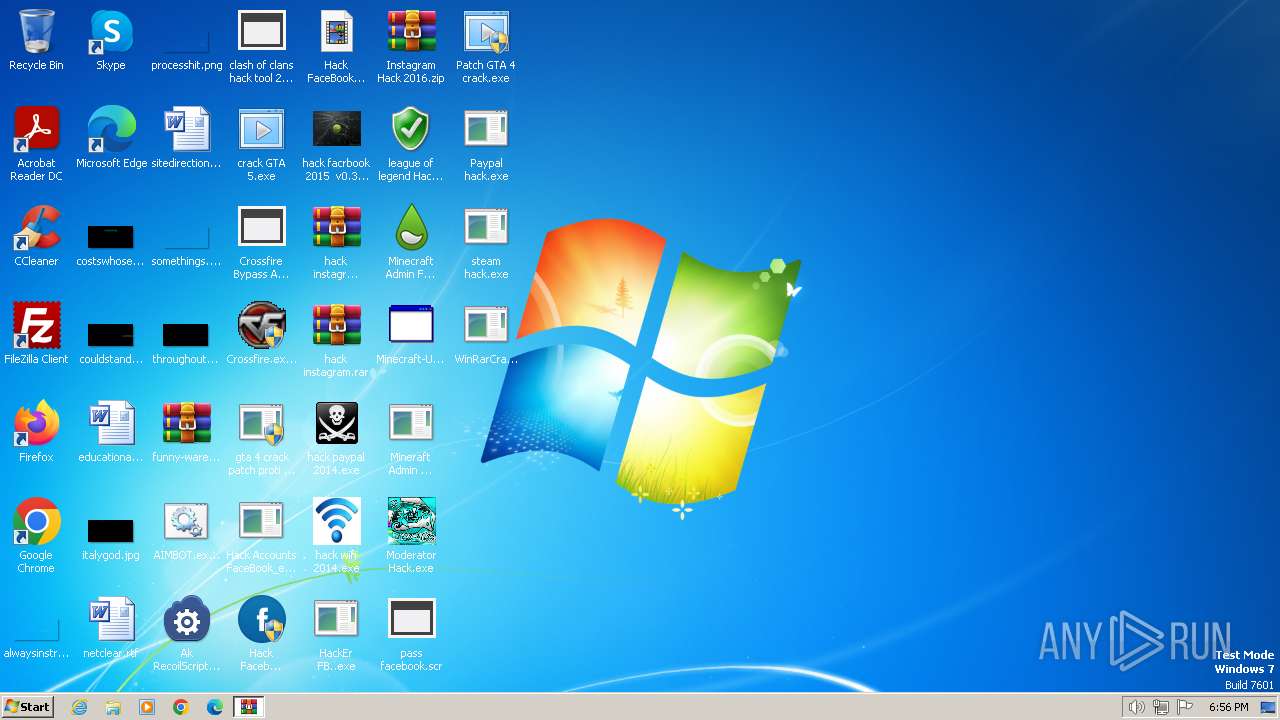The width and height of the screenshot is (1280, 720).
Task: Open the network tray icon
Action: point(1161,707)
